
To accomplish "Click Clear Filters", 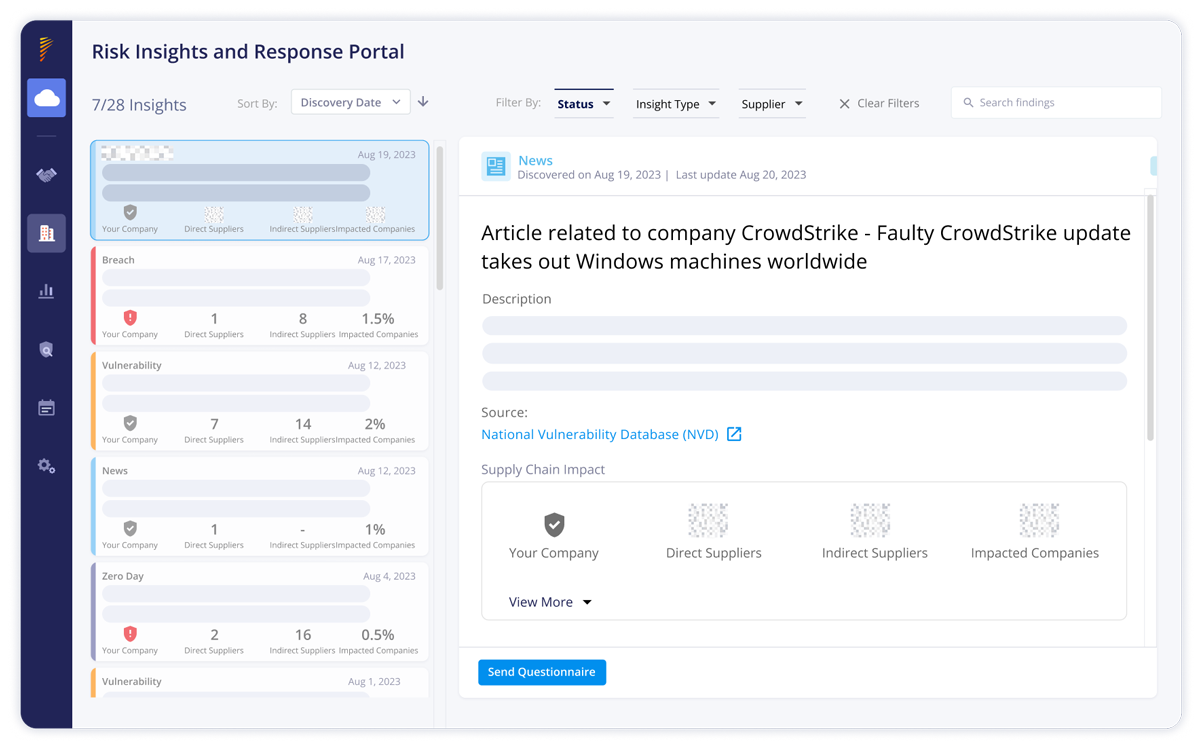I will tap(878, 103).
